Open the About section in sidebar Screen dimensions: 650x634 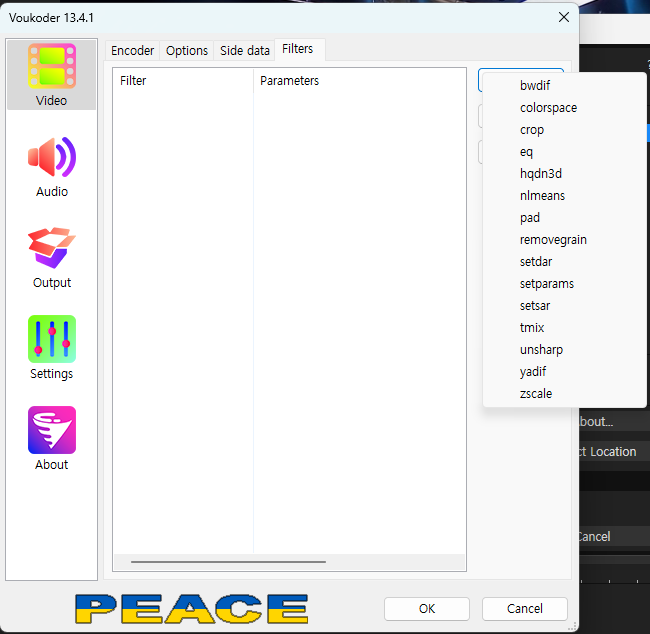51,439
